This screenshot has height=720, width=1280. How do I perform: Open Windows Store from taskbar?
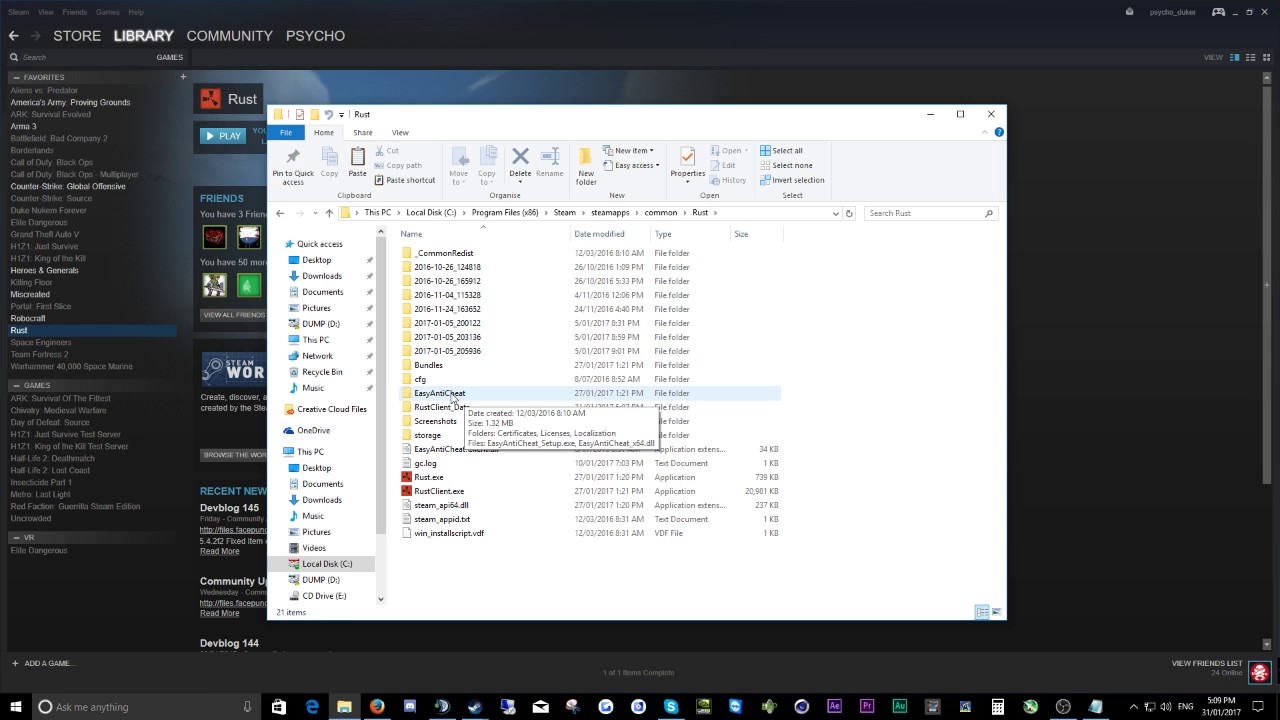[x=279, y=707]
